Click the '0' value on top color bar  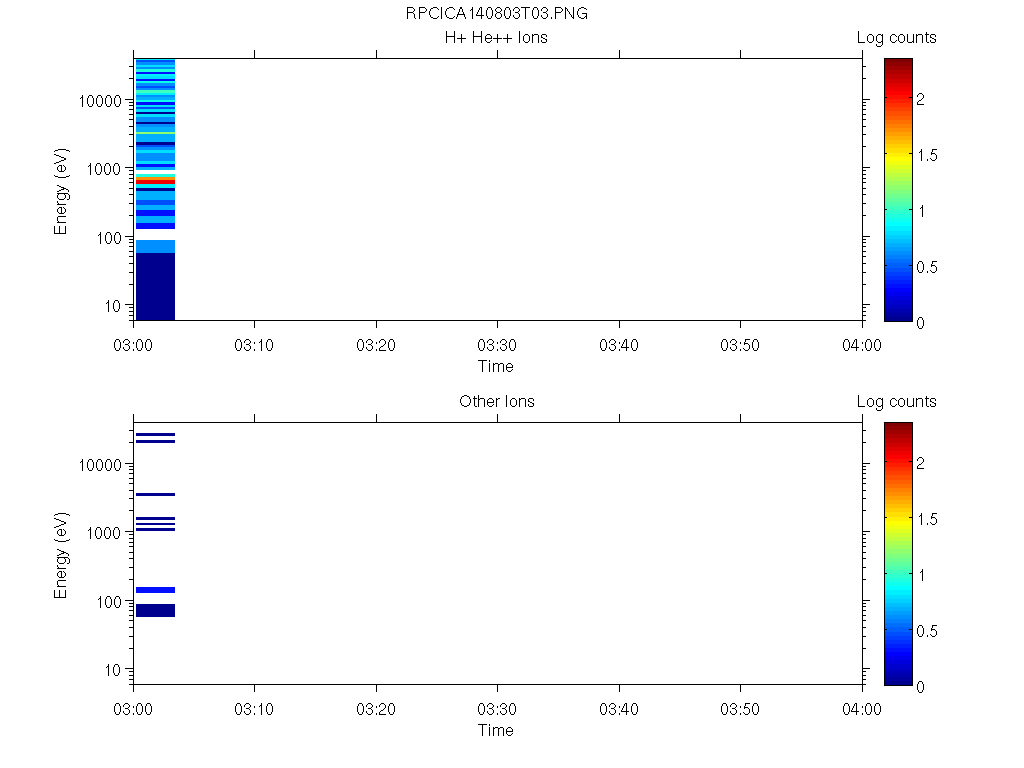pyautogui.click(x=920, y=323)
